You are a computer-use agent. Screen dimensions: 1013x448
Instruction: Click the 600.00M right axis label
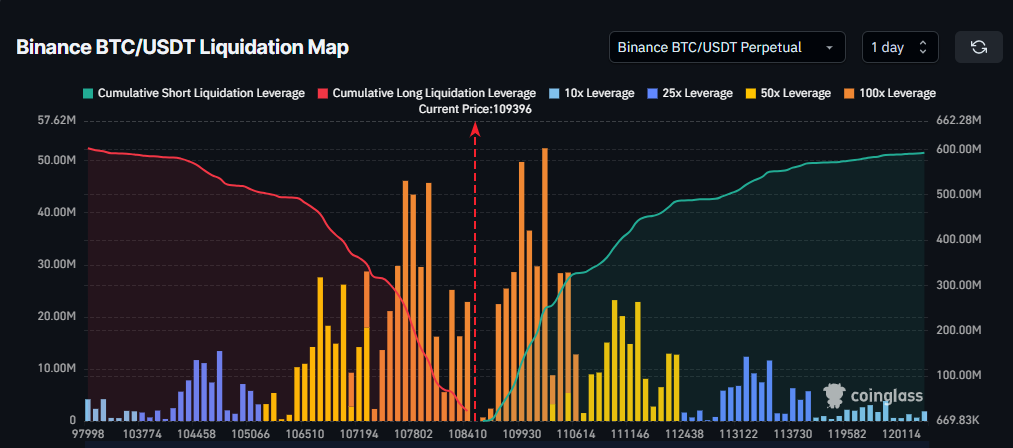[x=957, y=149]
